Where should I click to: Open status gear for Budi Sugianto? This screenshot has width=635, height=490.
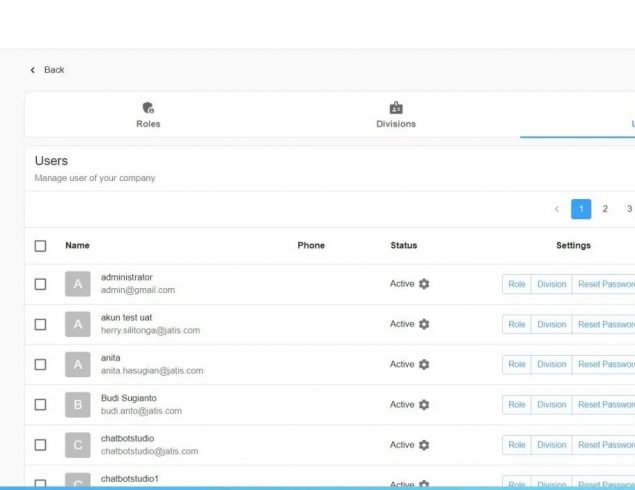[424, 405]
